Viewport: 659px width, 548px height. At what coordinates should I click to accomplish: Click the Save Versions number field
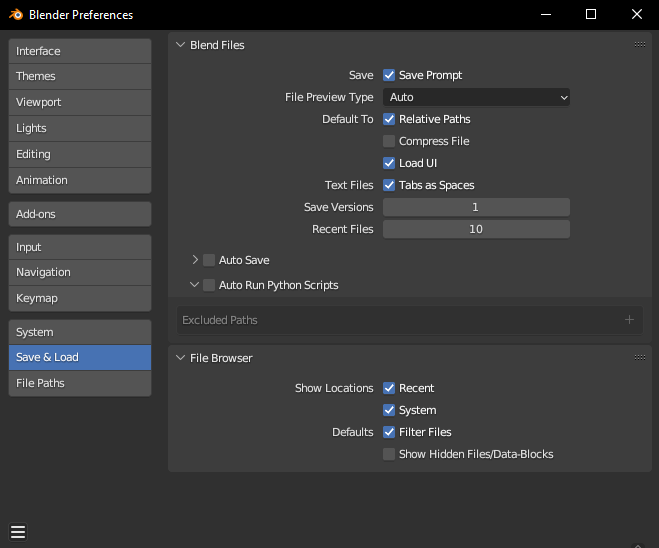click(x=476, y=207)
